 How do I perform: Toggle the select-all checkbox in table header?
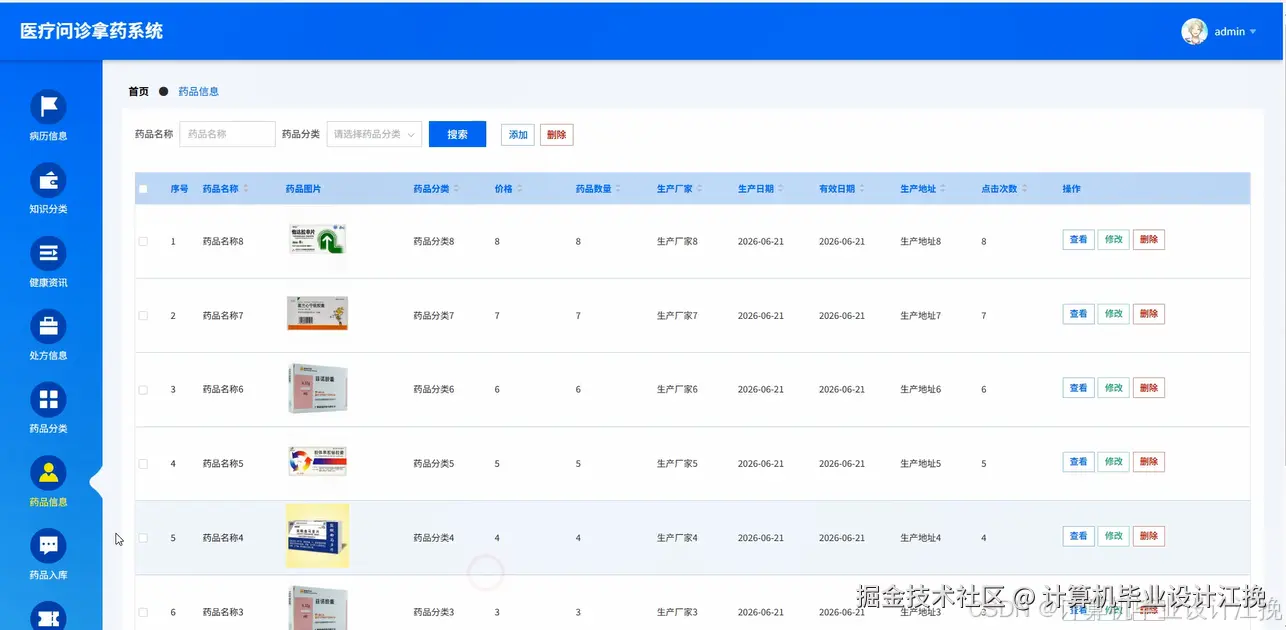point(142,188)
